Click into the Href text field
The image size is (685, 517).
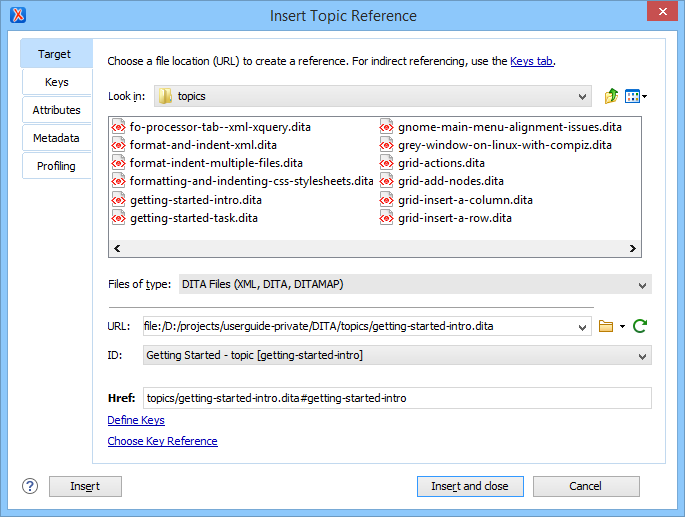click(x=397, y=398)
